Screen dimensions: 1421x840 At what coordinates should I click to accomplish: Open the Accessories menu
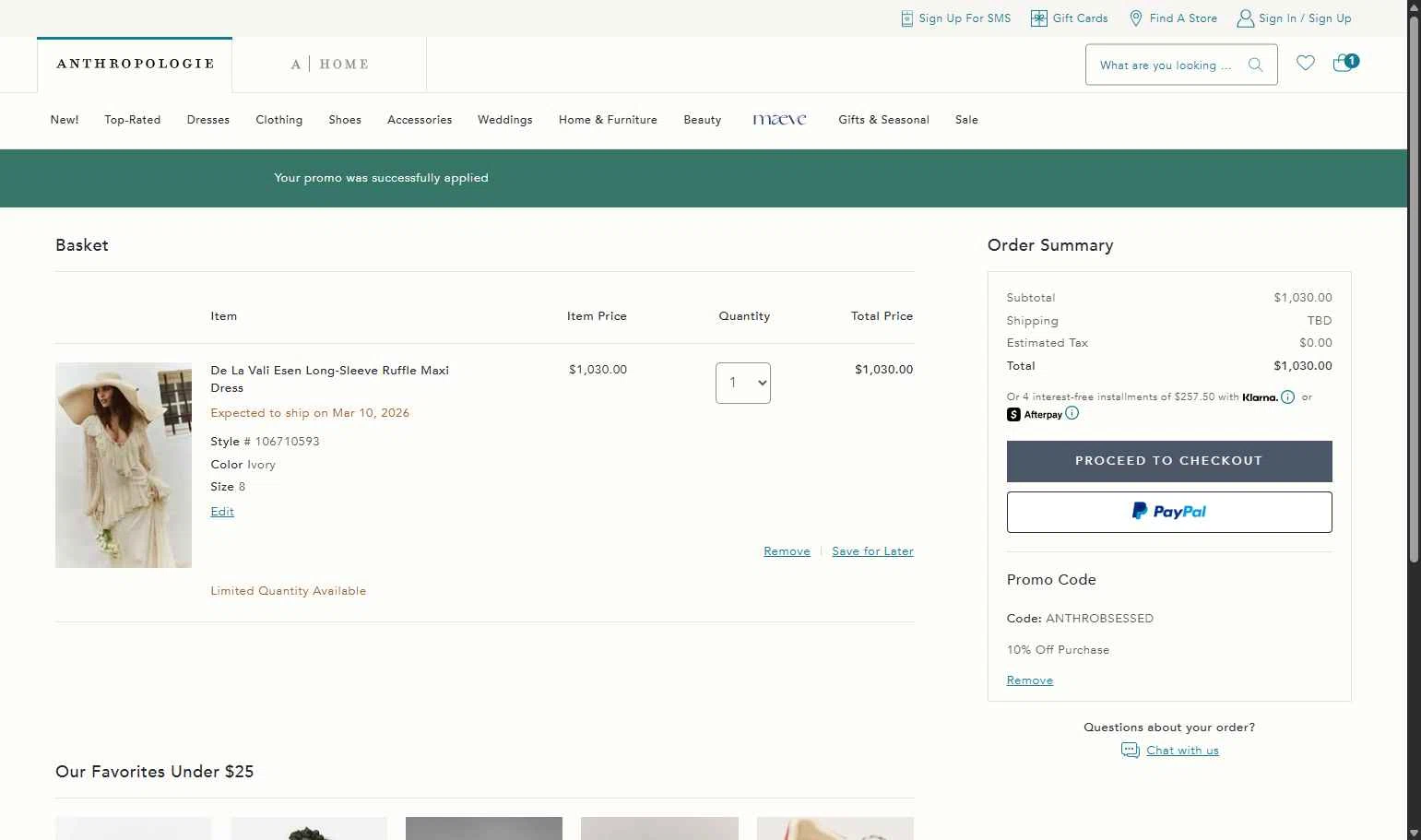click(x=420, y=120)
